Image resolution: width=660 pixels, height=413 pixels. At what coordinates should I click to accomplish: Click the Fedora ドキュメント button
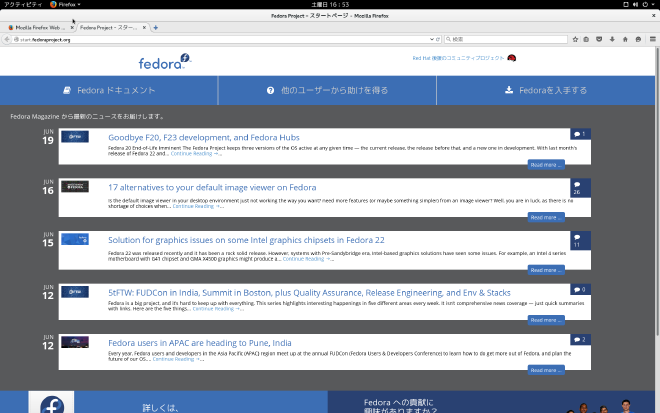110,90
